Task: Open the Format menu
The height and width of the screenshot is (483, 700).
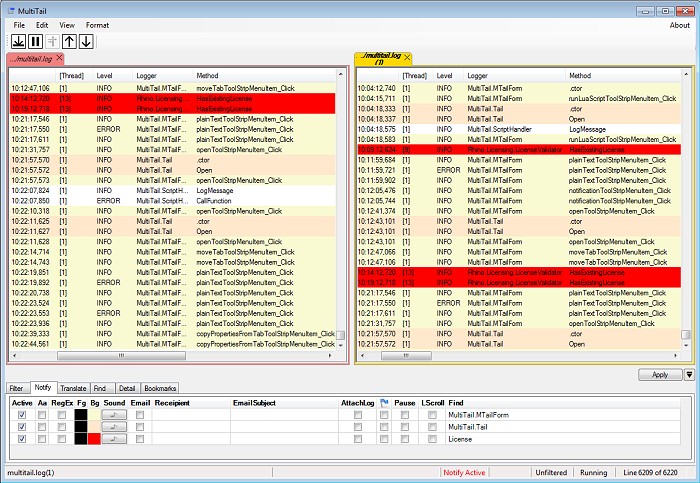Action: 98,24
